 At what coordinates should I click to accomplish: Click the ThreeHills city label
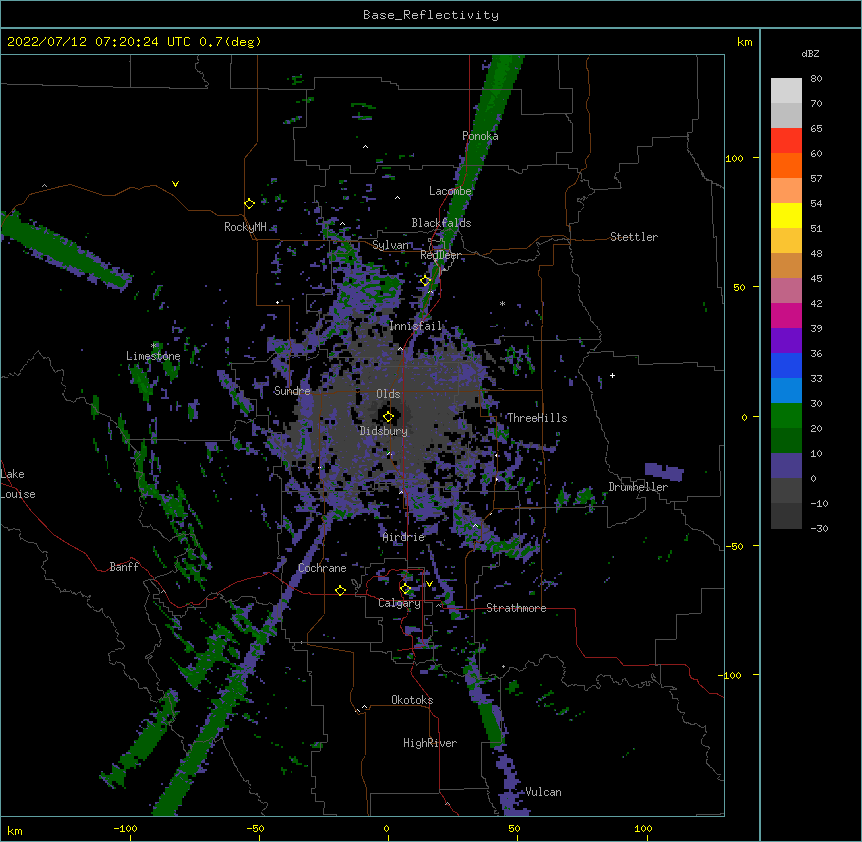pos(537,418)
